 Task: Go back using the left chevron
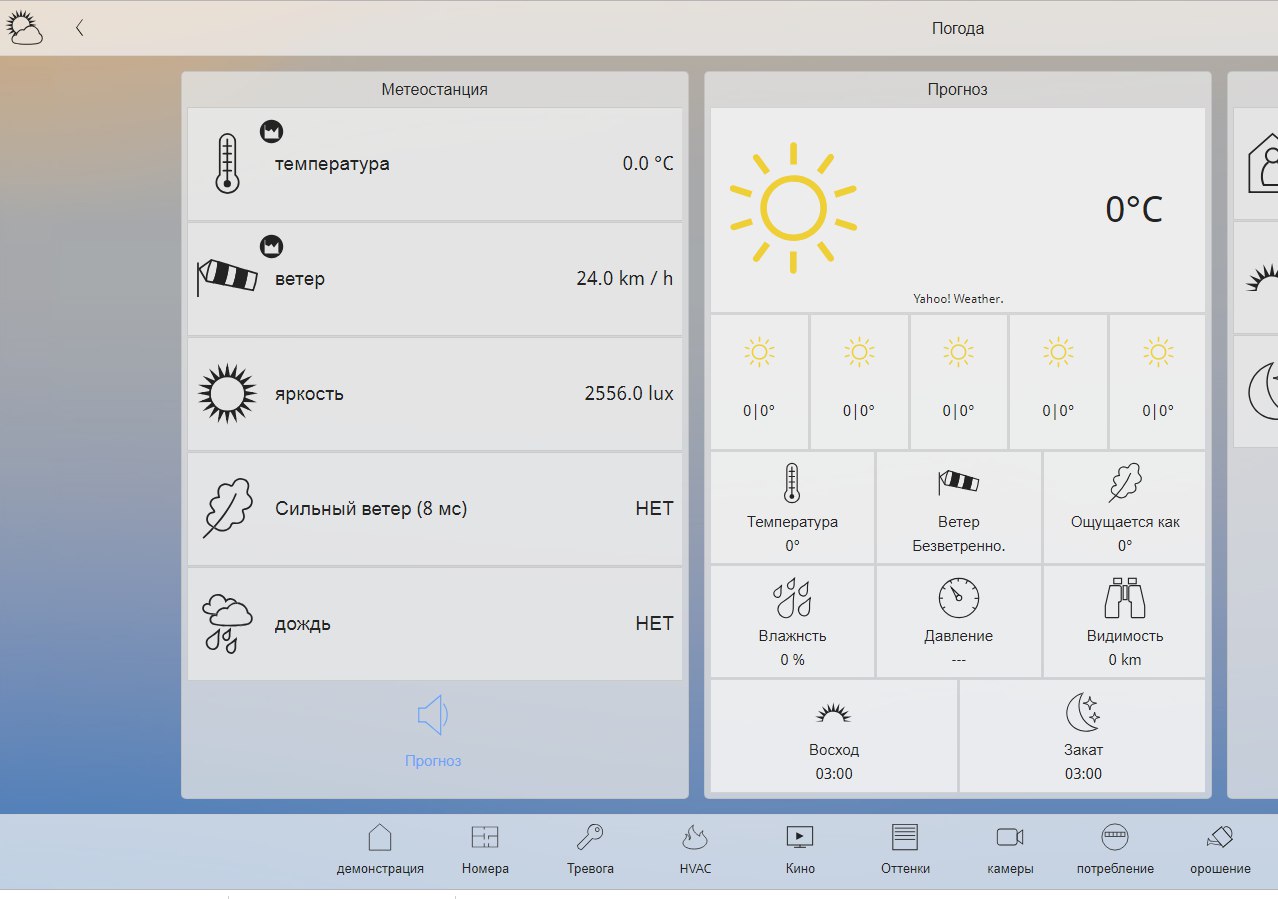pyautogui.click(x=79, y=28)
